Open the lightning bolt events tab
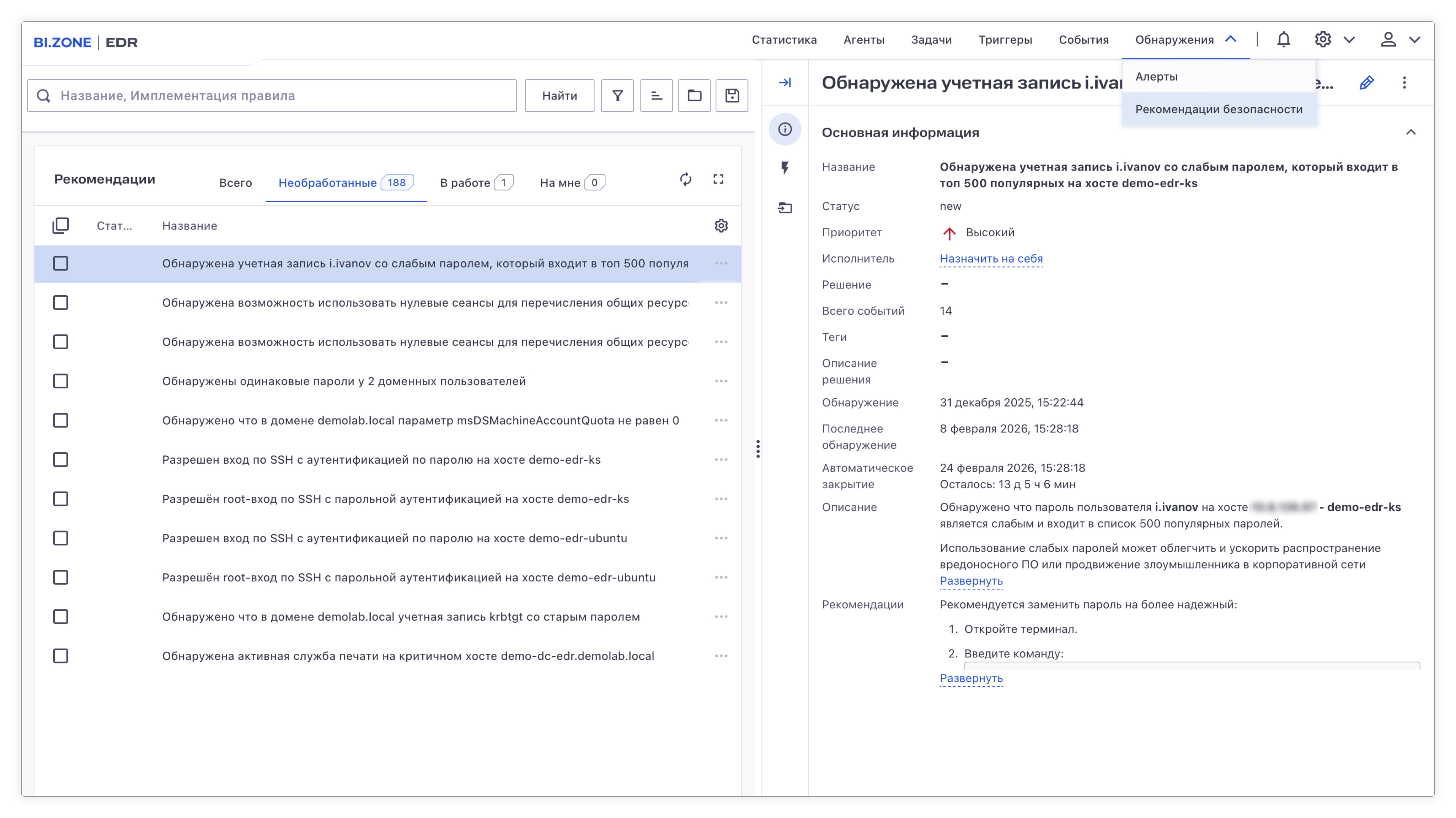Screen dimensions: 1456x818 coord(785,168)
